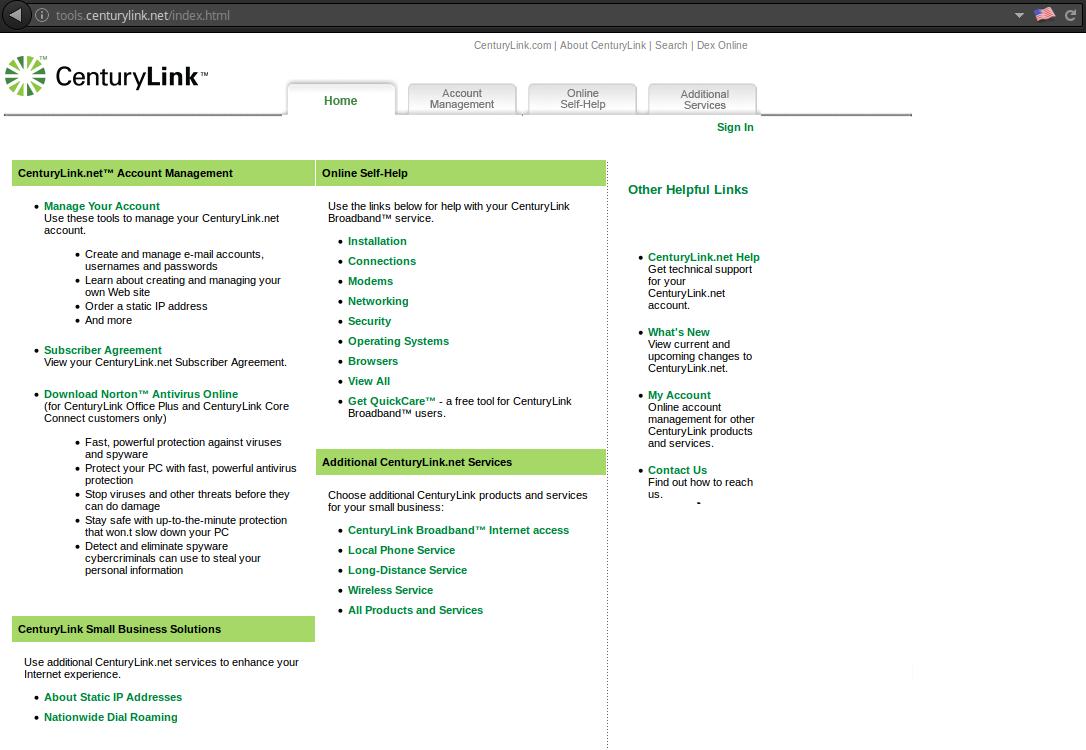Click the Sign In link

tap(735, 127)
